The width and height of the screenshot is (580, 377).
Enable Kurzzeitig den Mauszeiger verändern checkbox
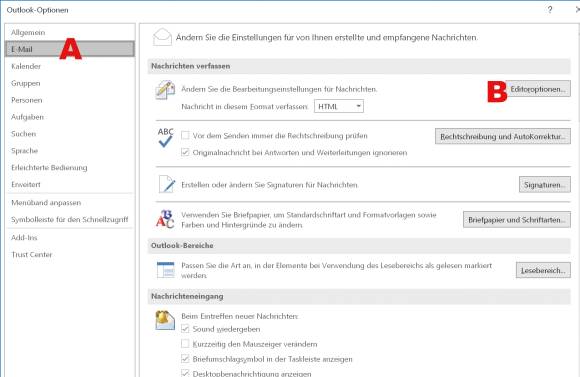tap(185, 344)
